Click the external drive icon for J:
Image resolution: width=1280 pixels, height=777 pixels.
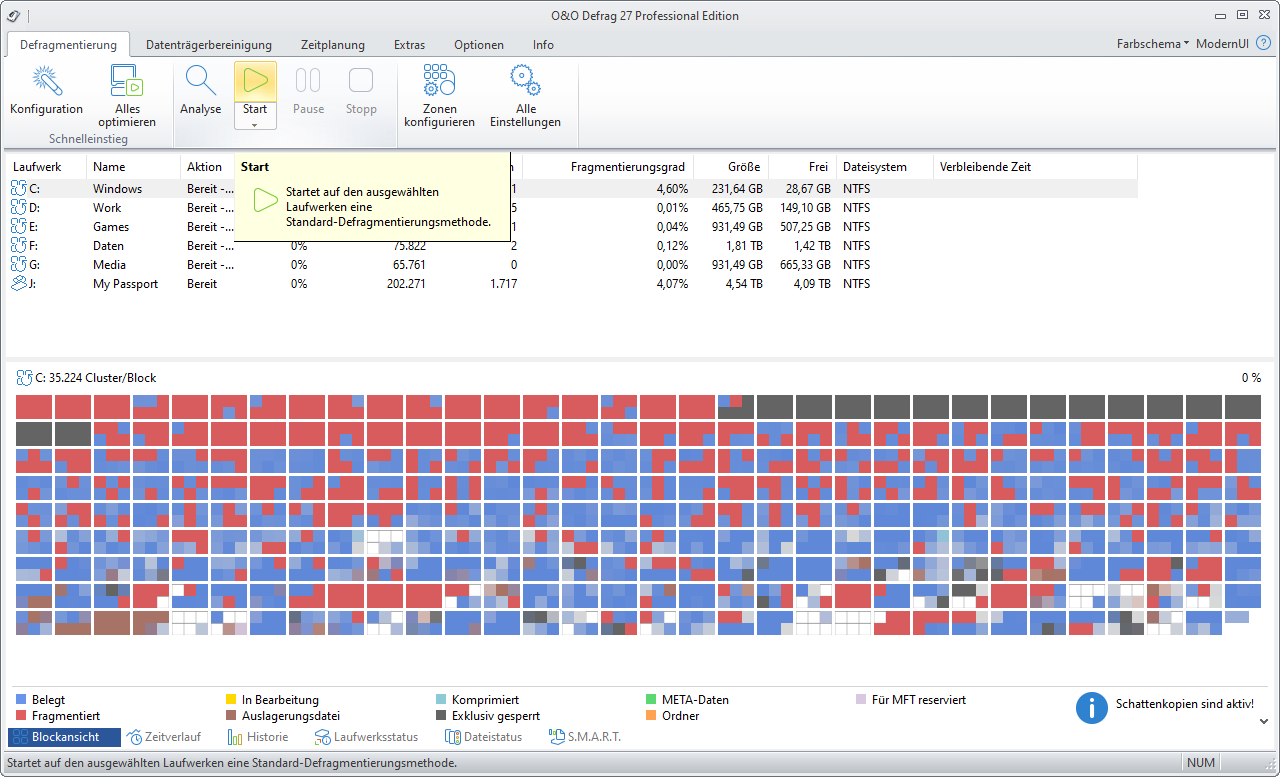click(20, 283)
